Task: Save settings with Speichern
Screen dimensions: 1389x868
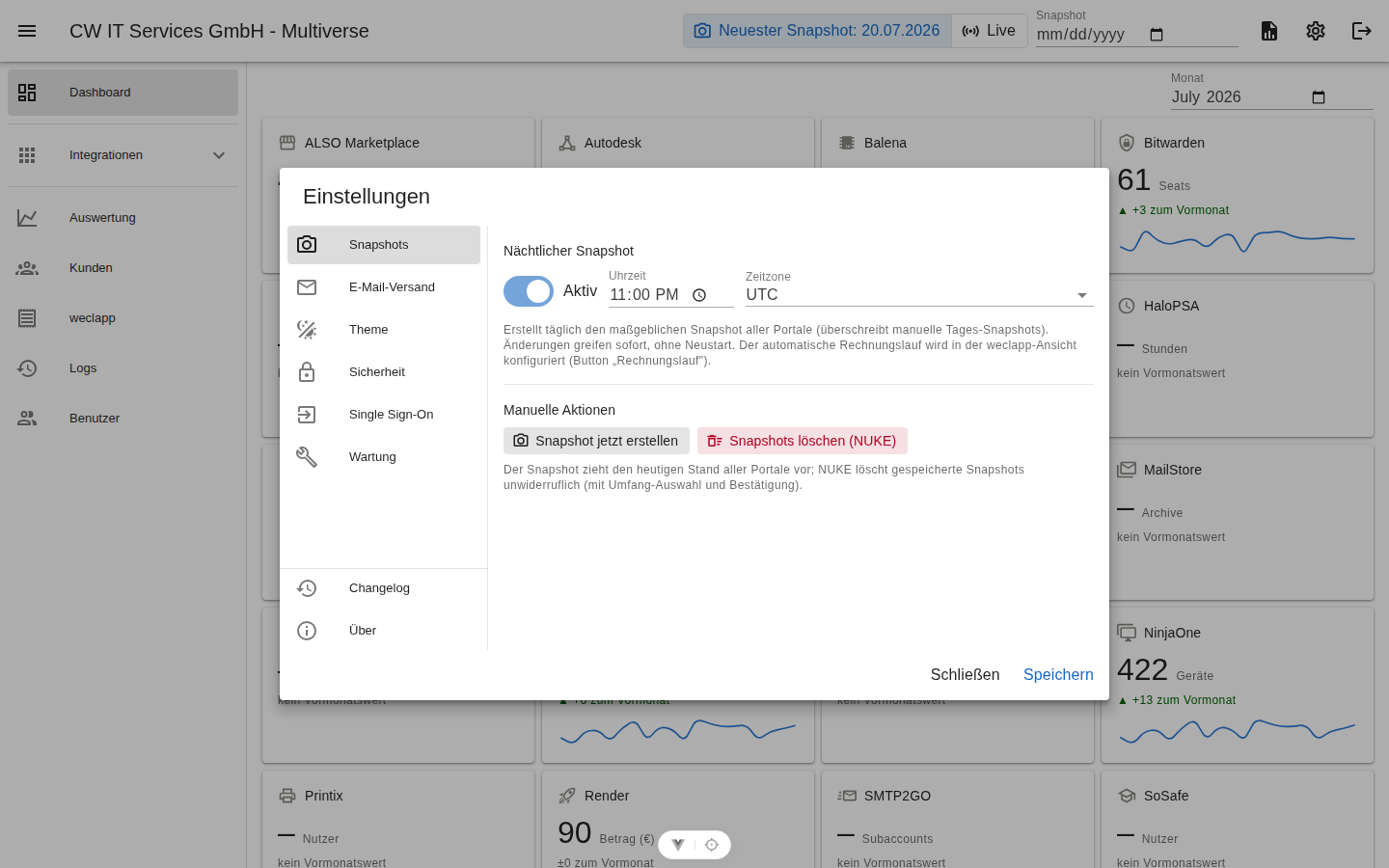Action: [1058, 675]
